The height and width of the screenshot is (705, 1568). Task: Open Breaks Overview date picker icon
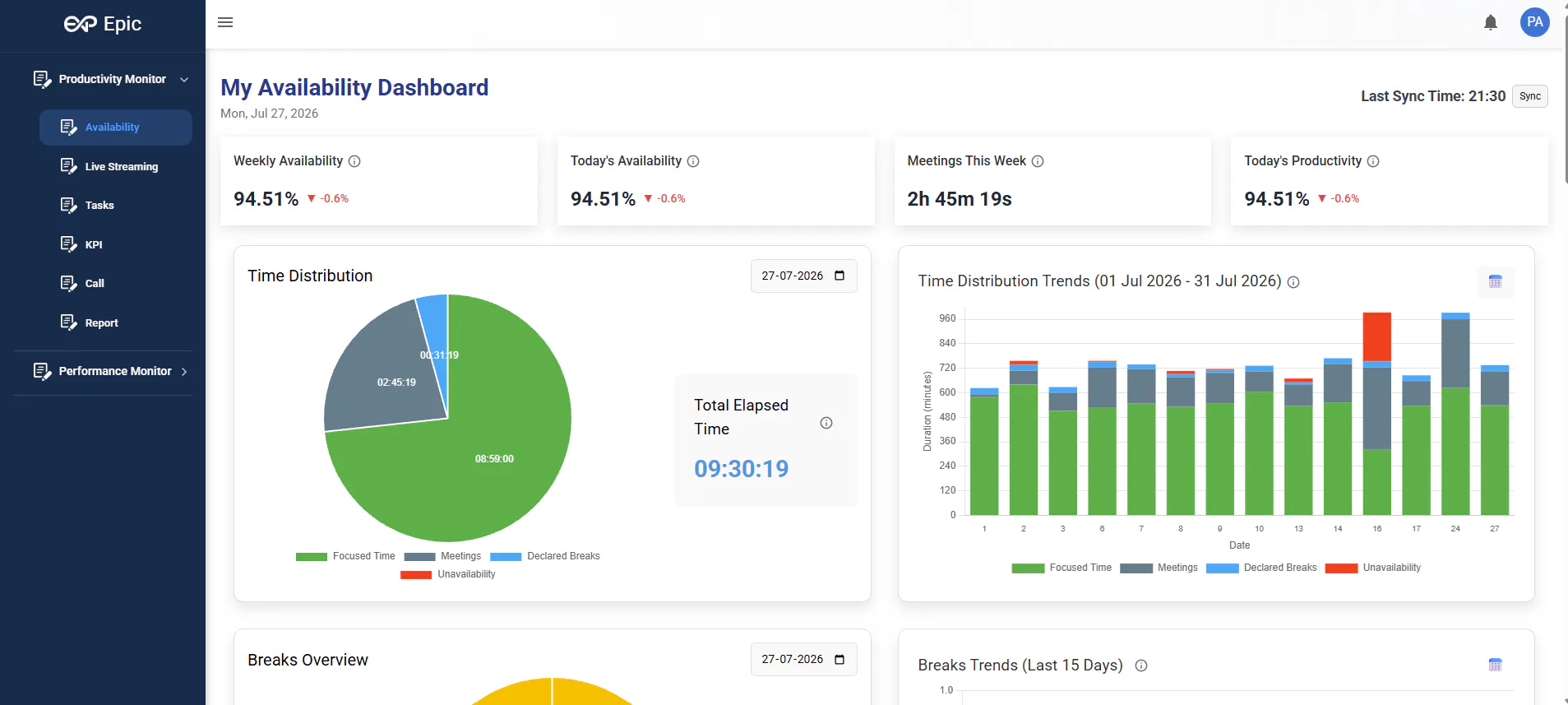(840, 659)
